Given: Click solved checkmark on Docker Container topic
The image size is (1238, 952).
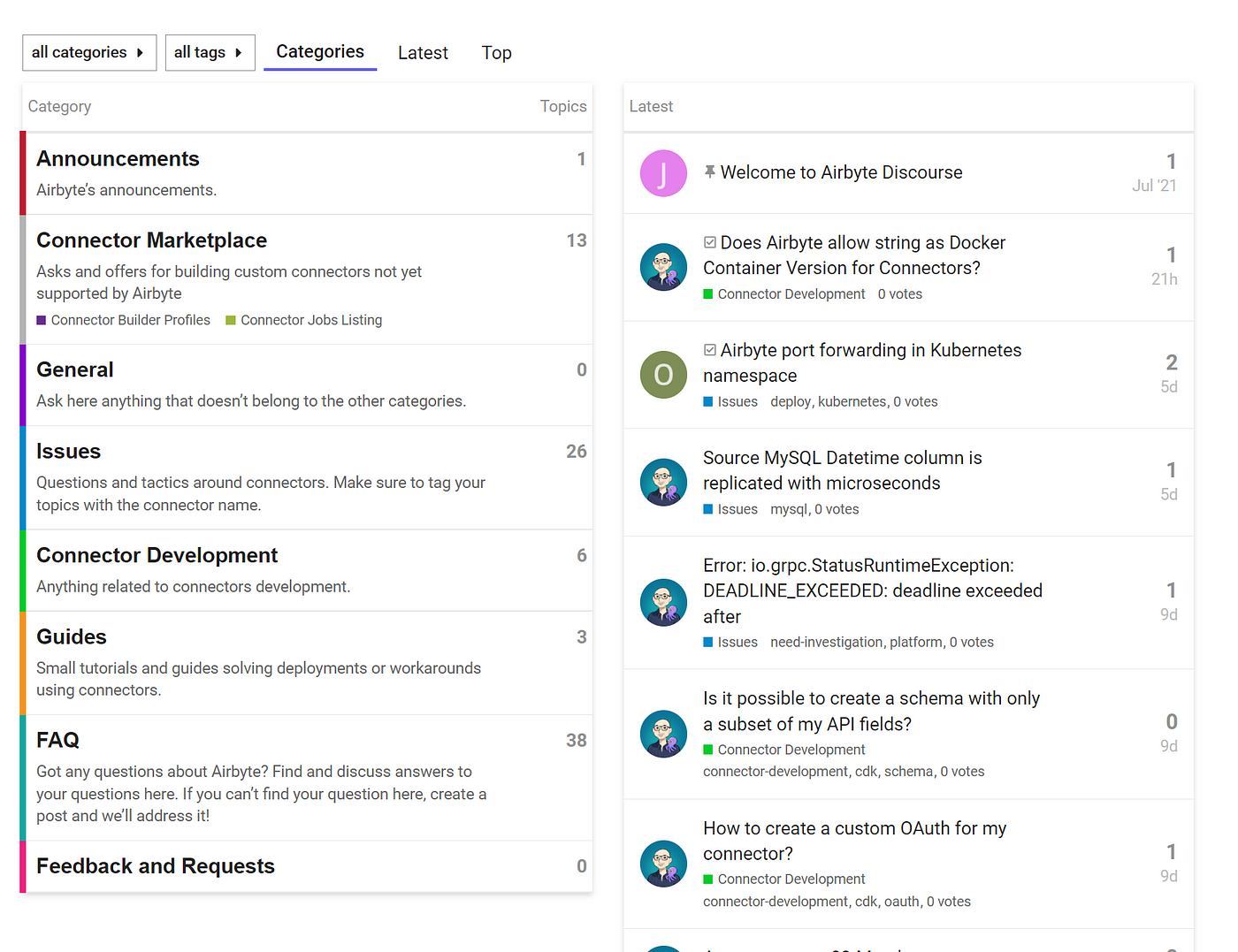Looking at the screenshot, I should click(x=709, y=242).
